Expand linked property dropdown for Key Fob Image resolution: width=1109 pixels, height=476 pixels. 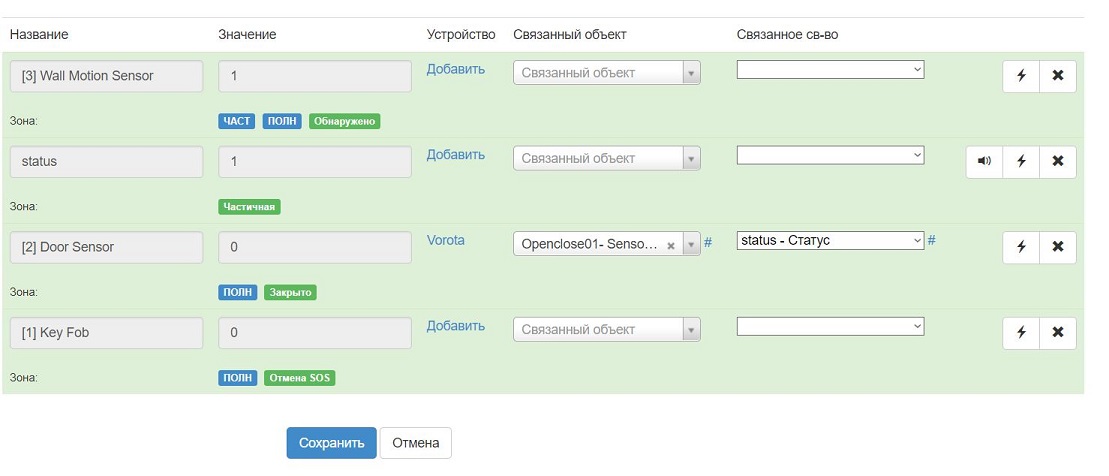click(x=830, y=327)
